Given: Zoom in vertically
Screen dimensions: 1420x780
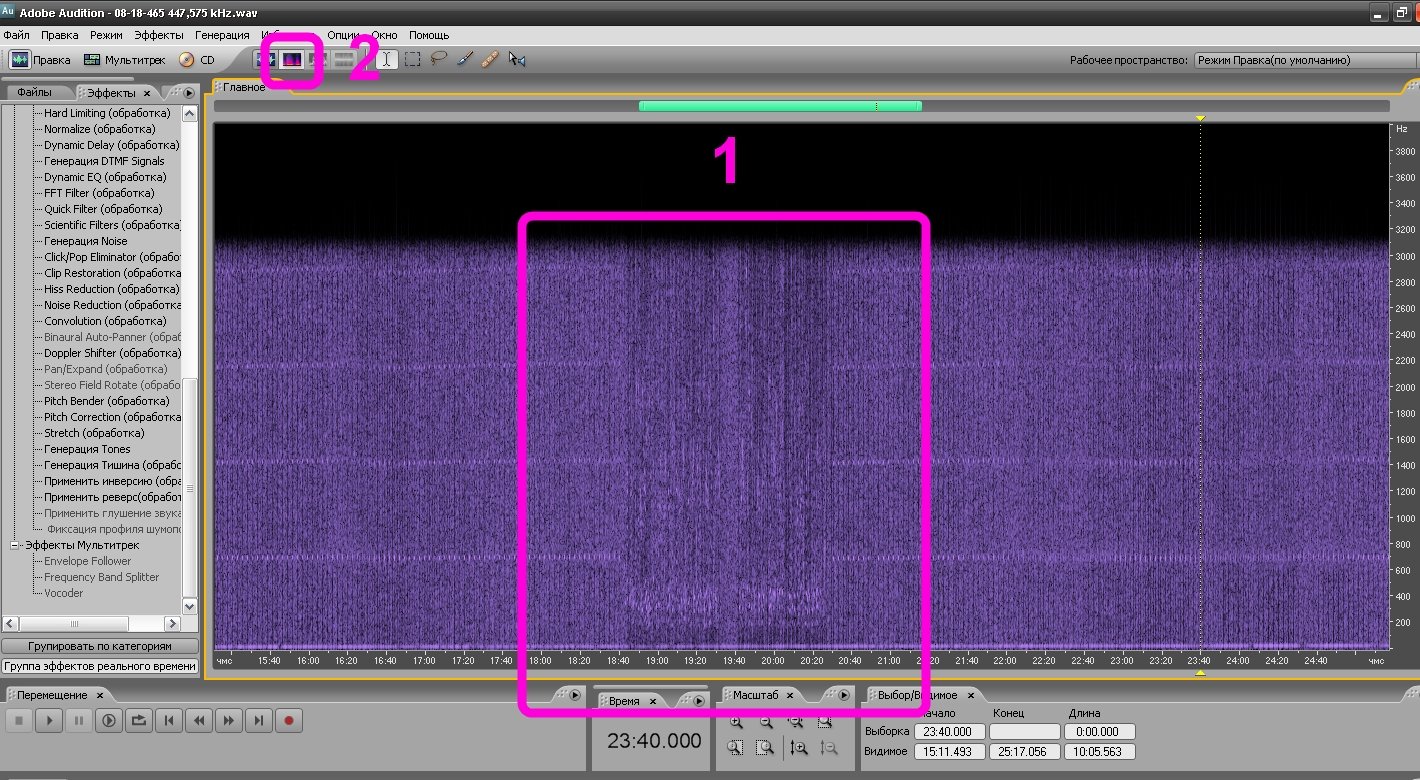Looking at the screenshot, I should (x=798, y=747).
